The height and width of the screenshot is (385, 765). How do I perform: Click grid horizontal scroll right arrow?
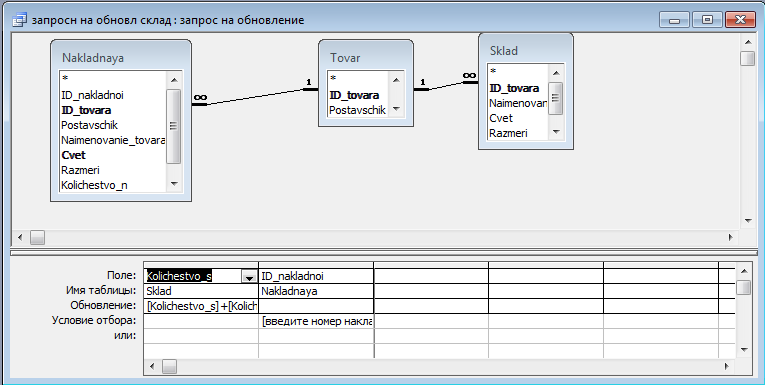(726, 366)
